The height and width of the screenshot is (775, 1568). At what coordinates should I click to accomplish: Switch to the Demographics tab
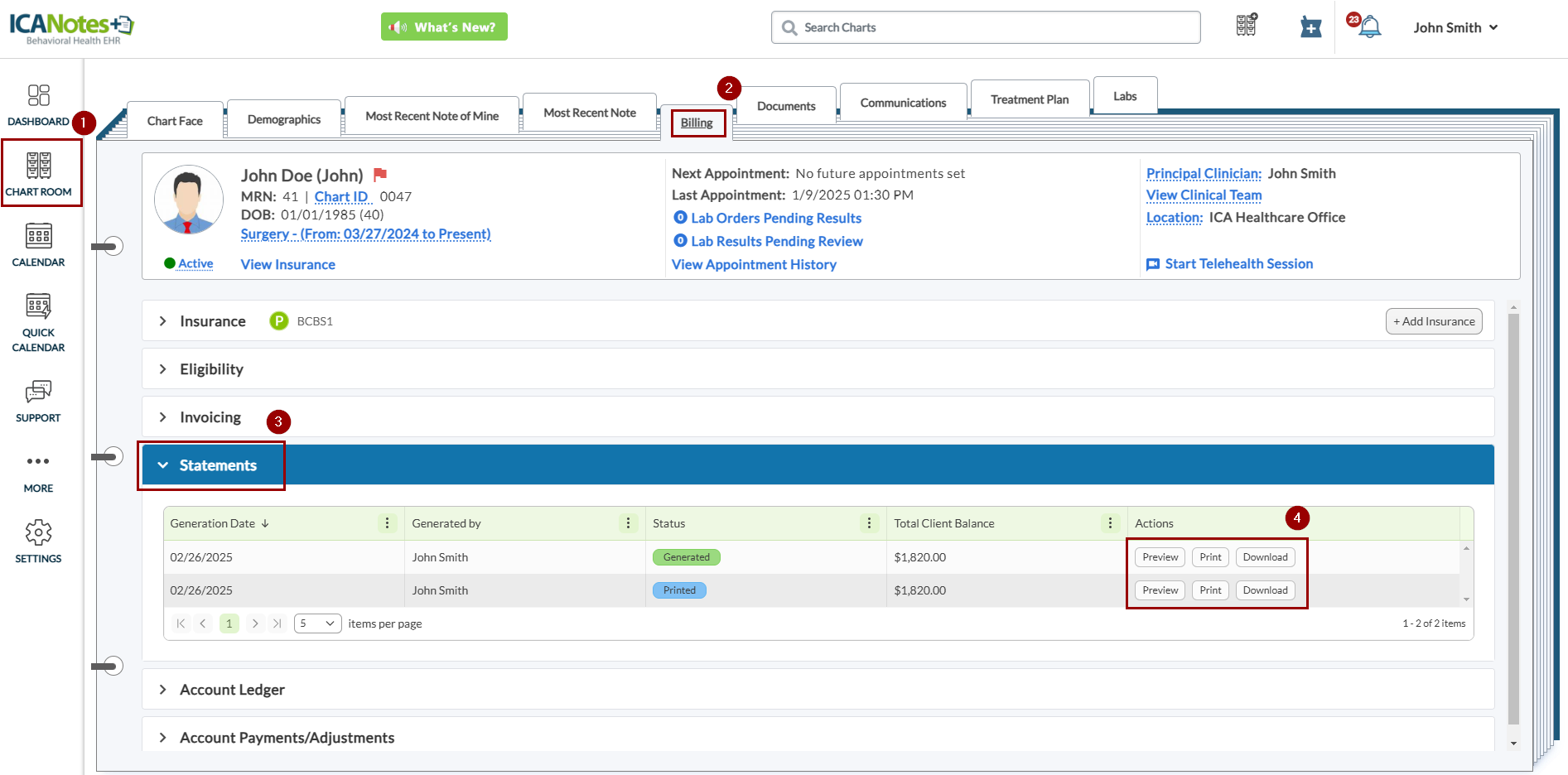pos(283,119)
